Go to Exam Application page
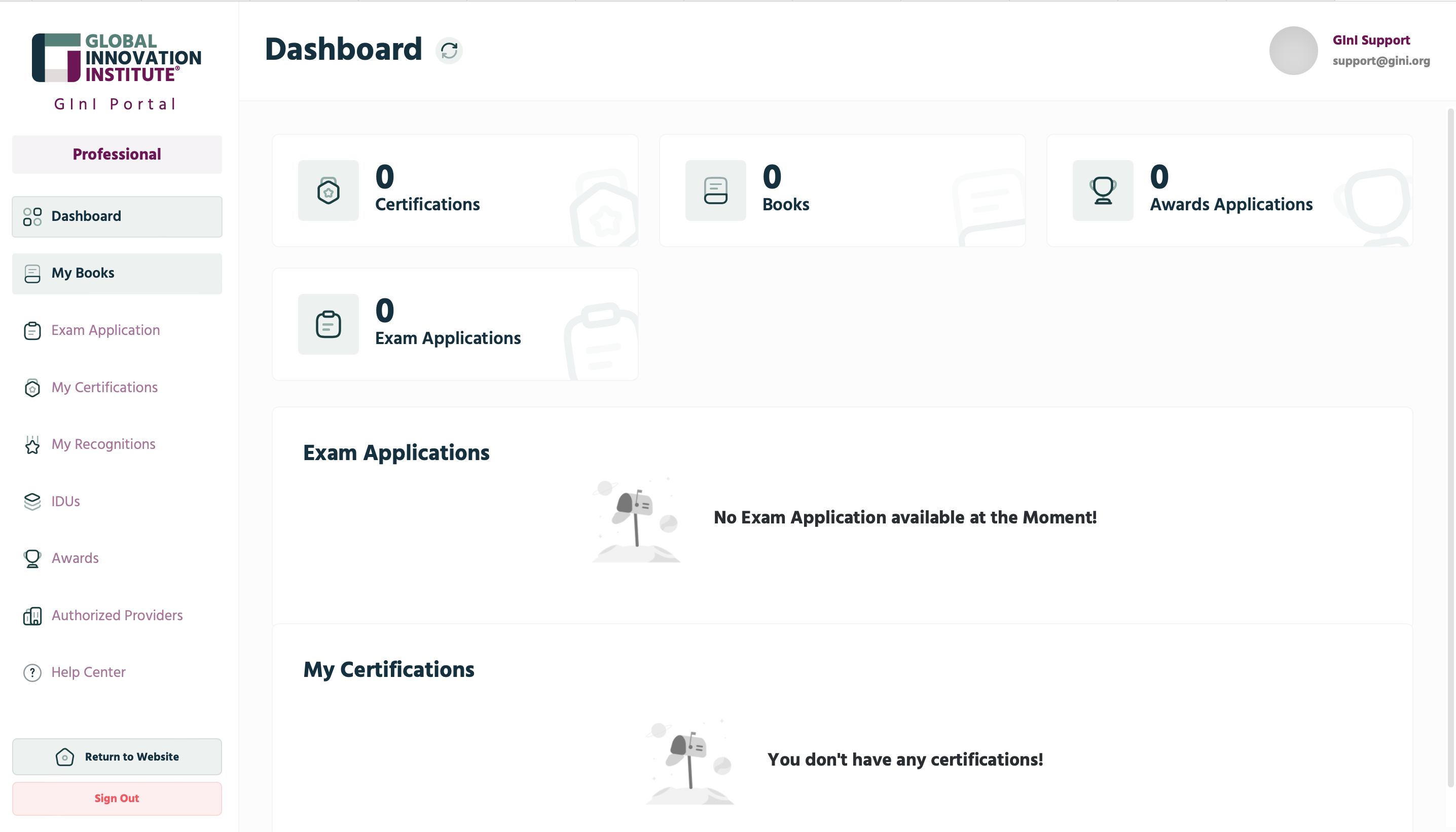Image resolution: width=1456 pixels, height=832 pixels. (117, 330)
